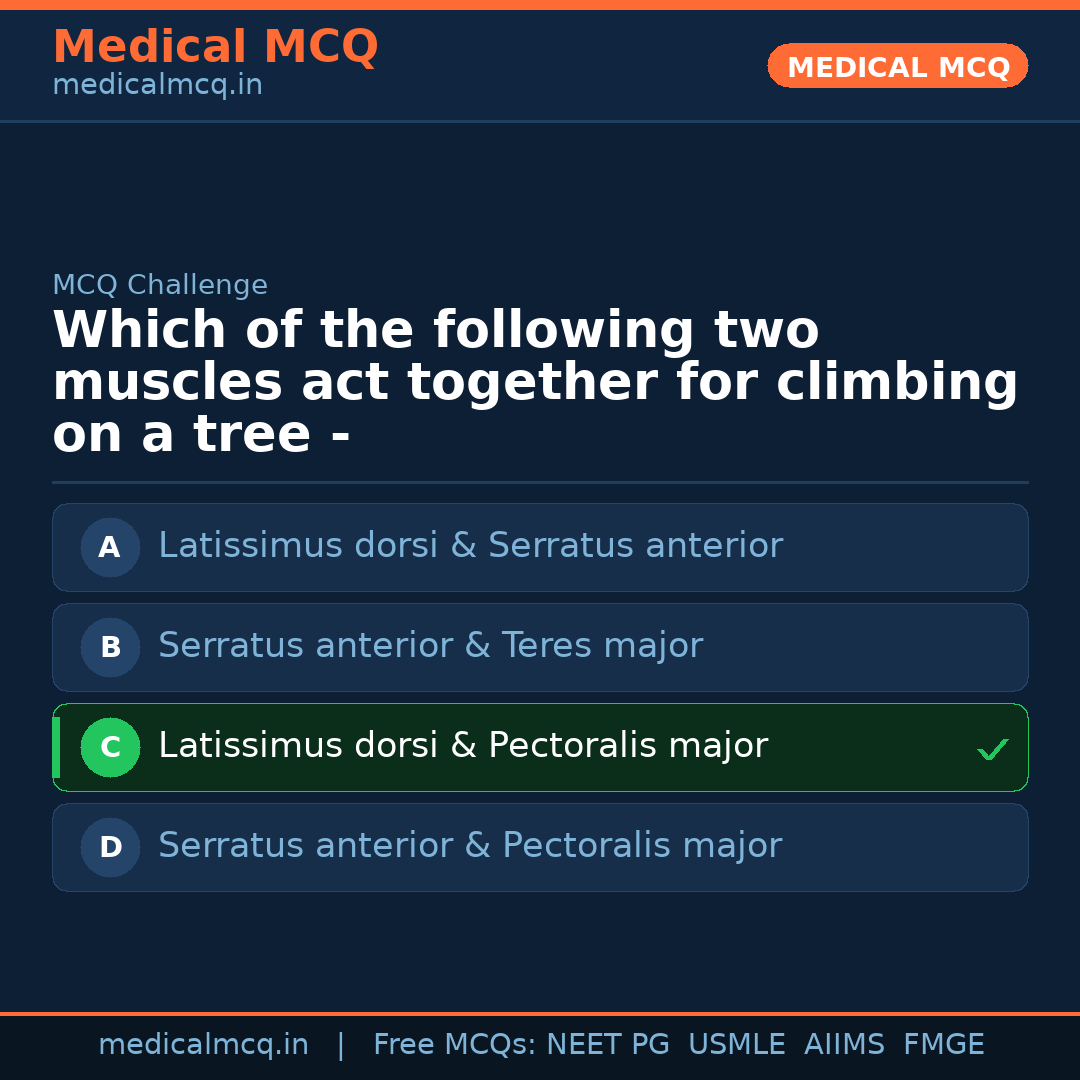Click the Medical MCQ orange title
This screenshot has width=1080, height=1080.
[215, 47]
